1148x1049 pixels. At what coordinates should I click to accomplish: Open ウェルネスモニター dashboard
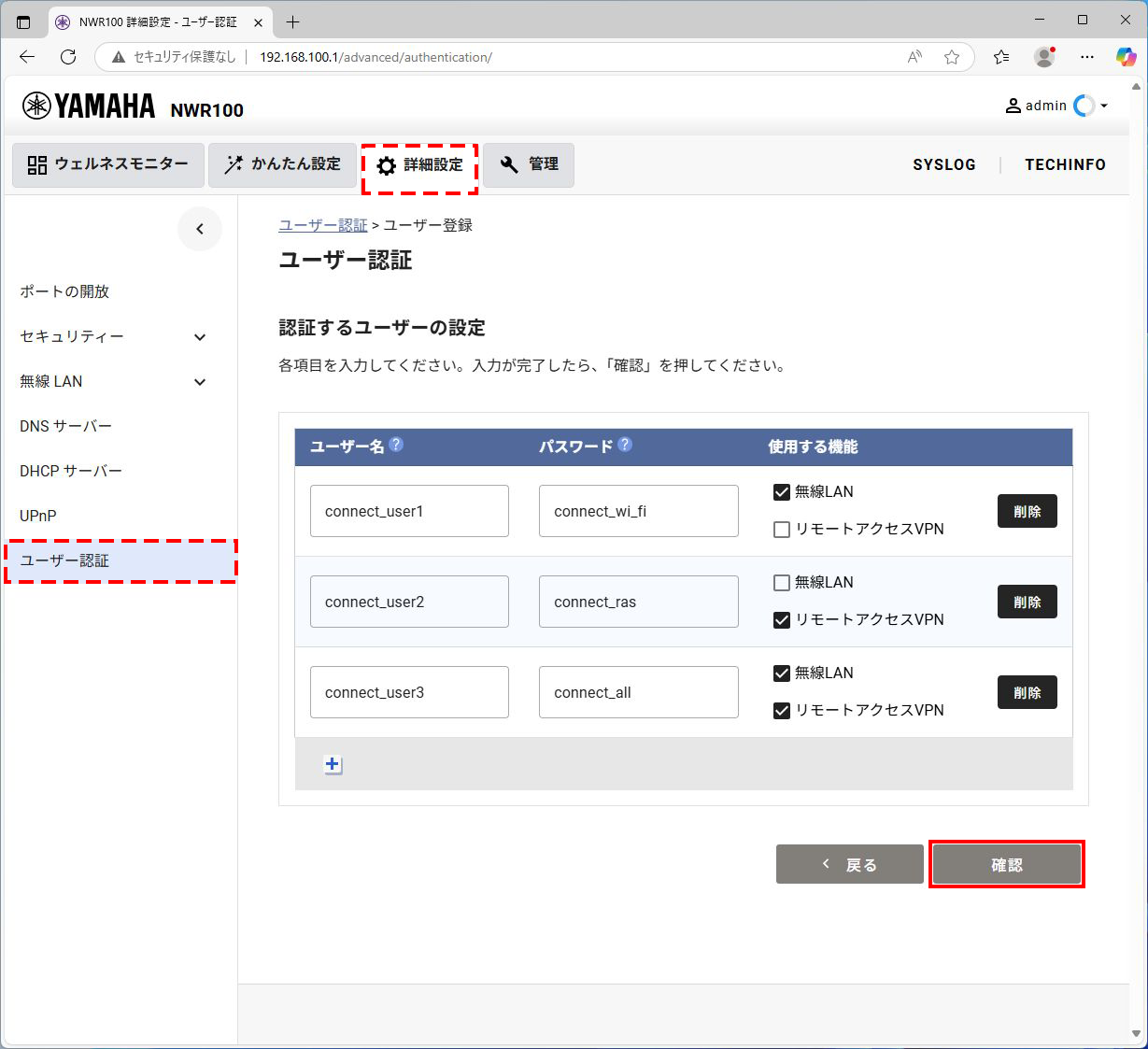[107, 165]
